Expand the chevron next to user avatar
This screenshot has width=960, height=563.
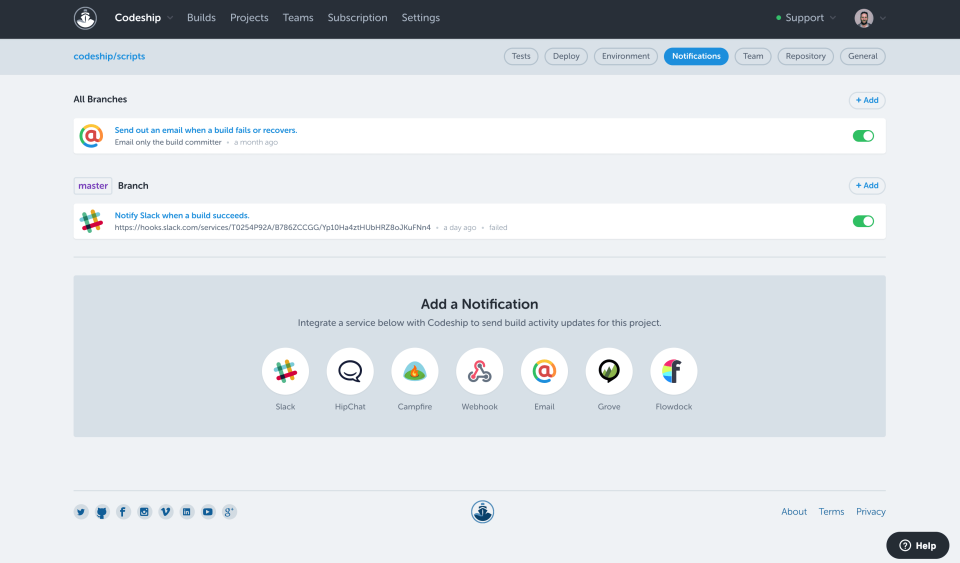tap(883, 18)
